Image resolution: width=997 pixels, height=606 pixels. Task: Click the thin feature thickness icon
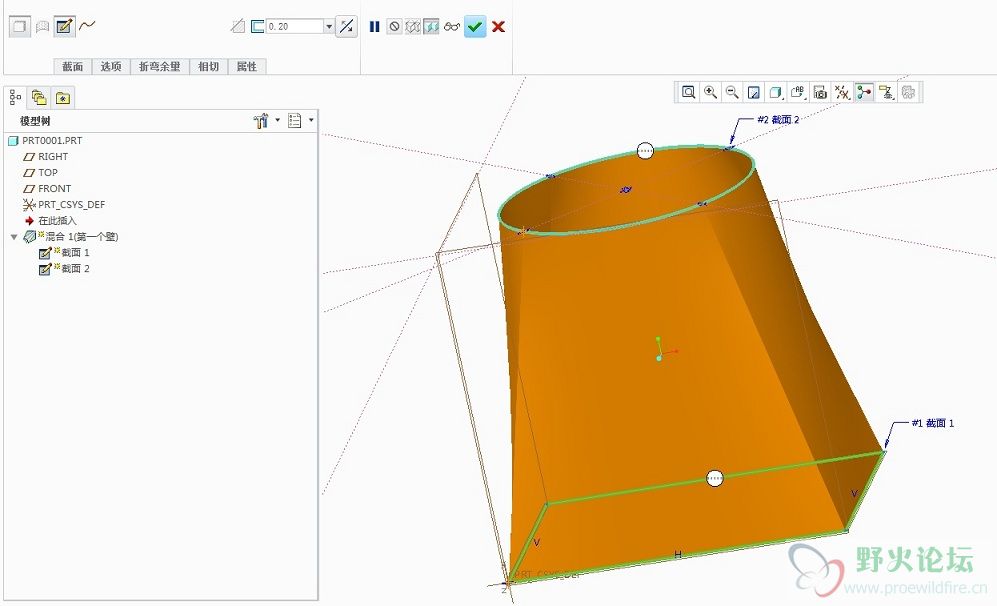(x=258, y=26)
